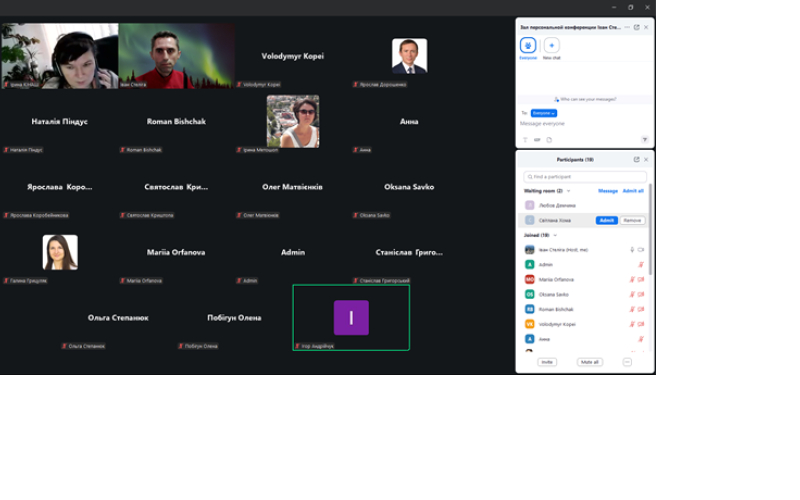
Task: Collapse the Waiting room section
Action: click(569, 190)
